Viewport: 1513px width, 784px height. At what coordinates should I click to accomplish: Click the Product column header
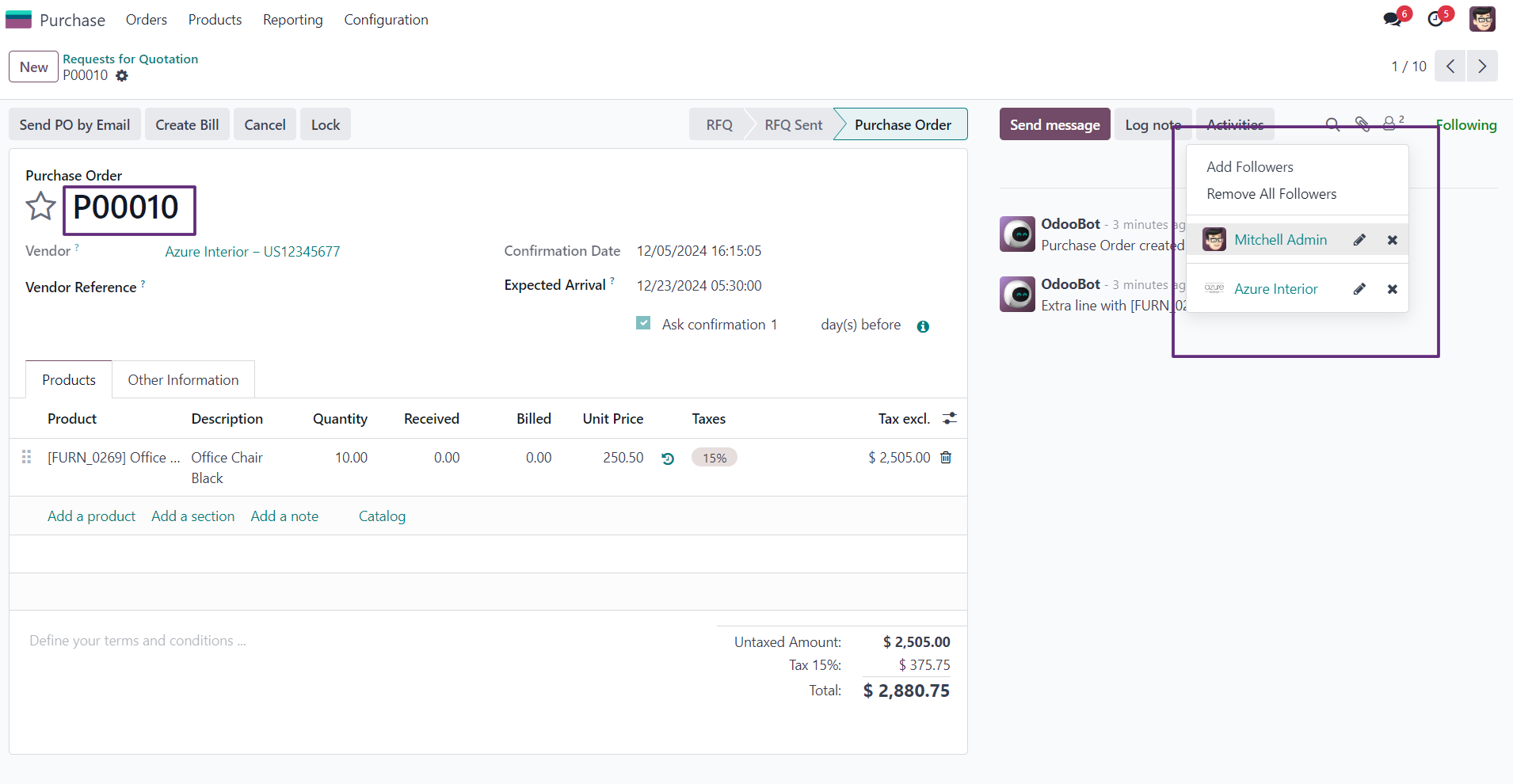(72, 419)
